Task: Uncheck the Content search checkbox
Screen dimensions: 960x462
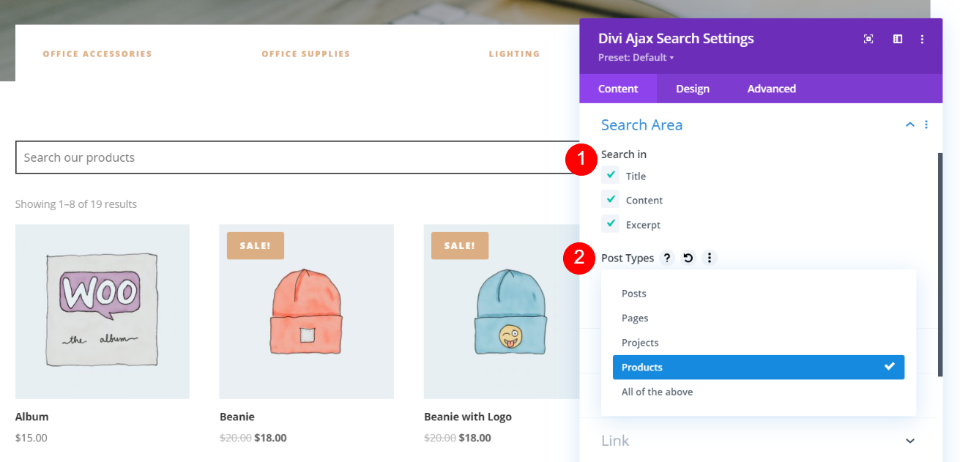Action: 611,199
